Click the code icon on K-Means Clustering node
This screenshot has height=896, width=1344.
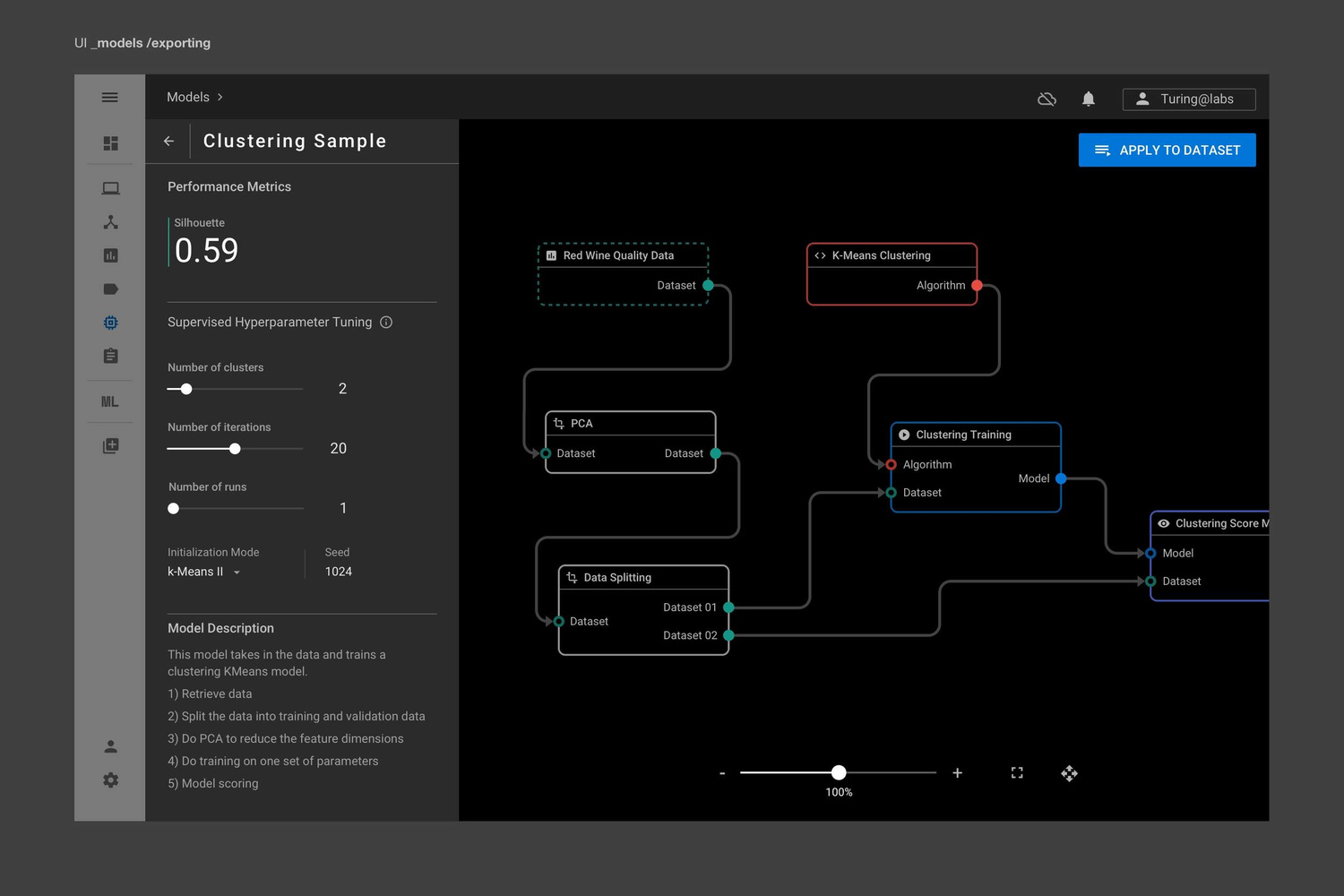(820, 255)
